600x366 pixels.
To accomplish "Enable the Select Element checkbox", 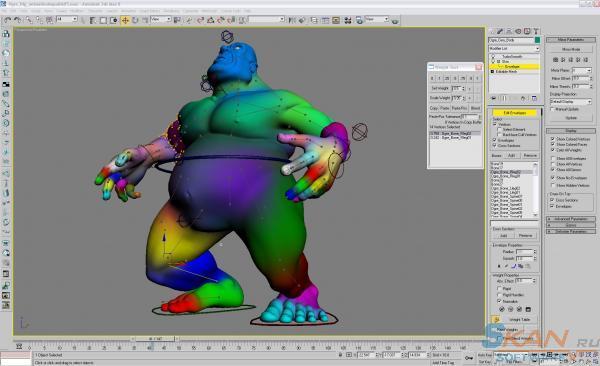I will coord(500,129).
